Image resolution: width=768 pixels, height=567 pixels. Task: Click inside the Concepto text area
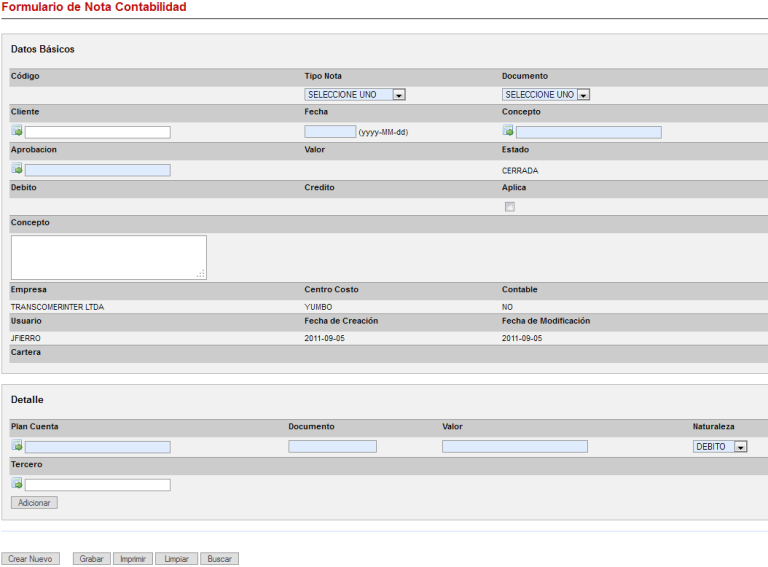[108, 257]
